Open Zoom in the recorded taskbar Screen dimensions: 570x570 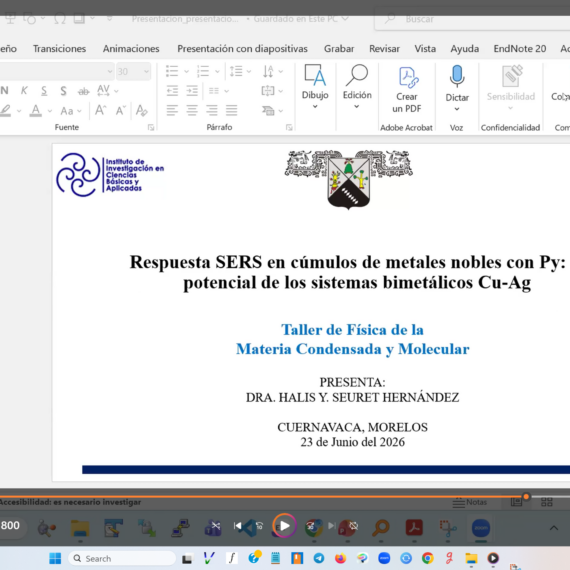click(481, 528)
